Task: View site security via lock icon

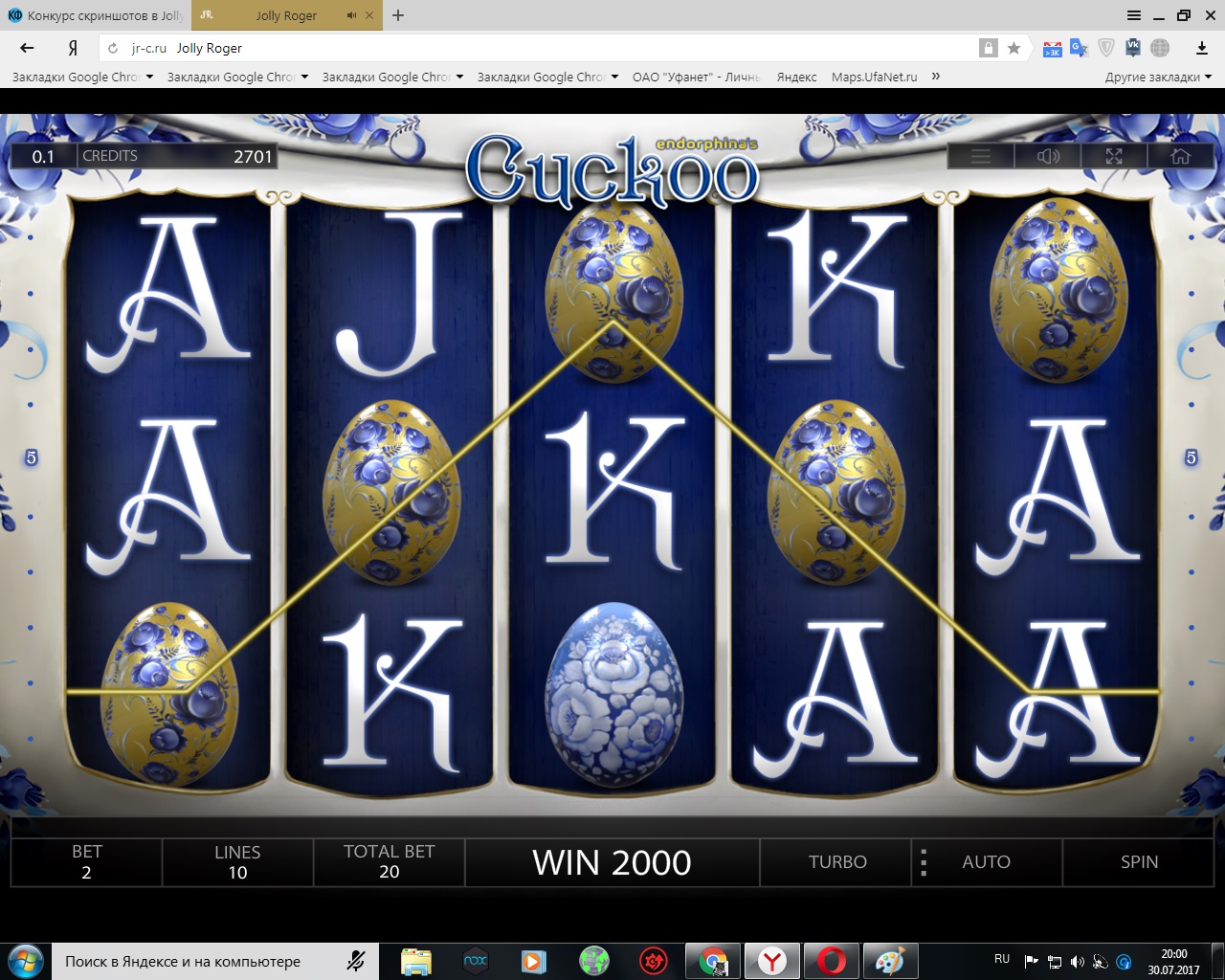Action: coord(989,48)
